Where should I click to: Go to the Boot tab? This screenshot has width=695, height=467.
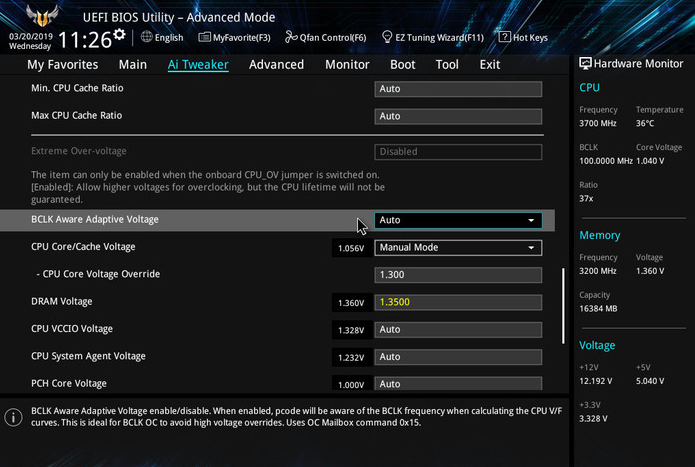tap(403, 64)
